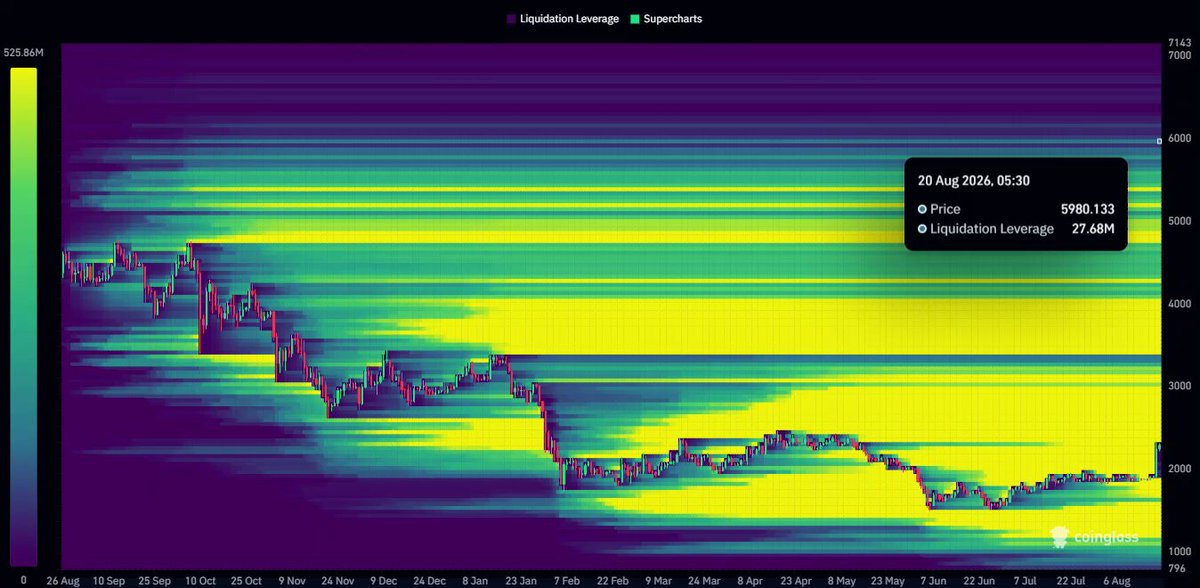Click the 7000 price axis label

[1181, 56]
